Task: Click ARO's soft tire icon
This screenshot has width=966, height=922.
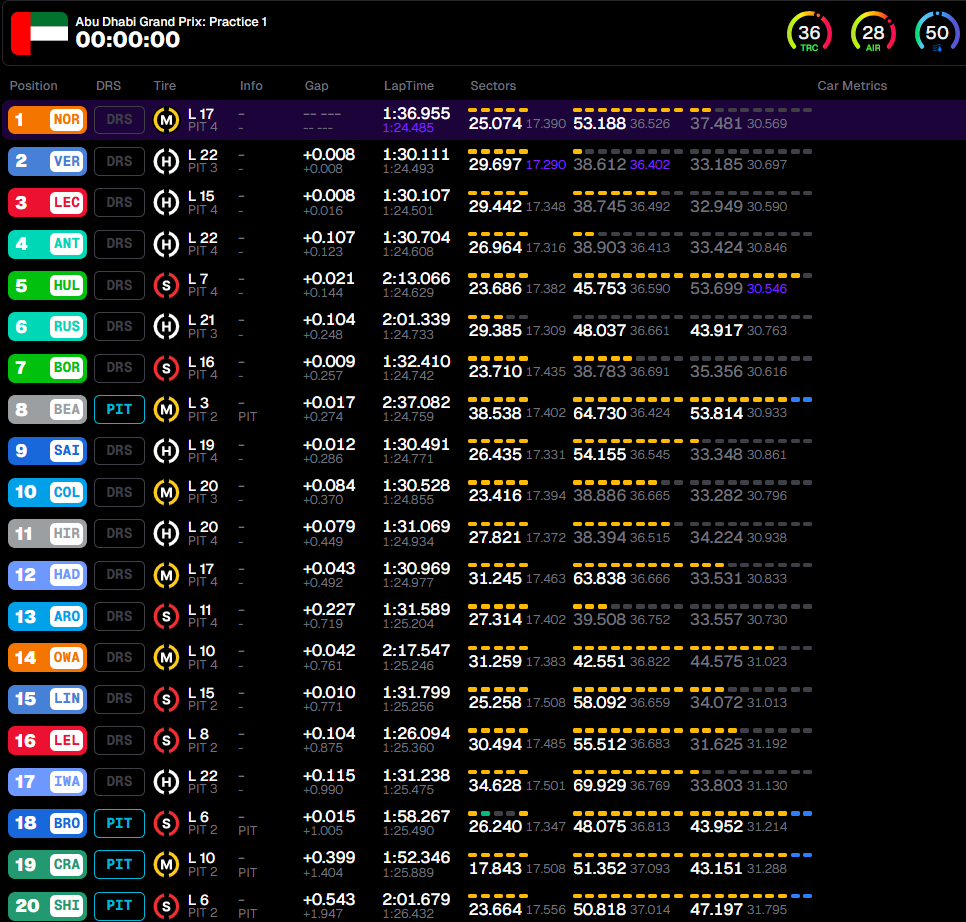Action: coord(166,617)
